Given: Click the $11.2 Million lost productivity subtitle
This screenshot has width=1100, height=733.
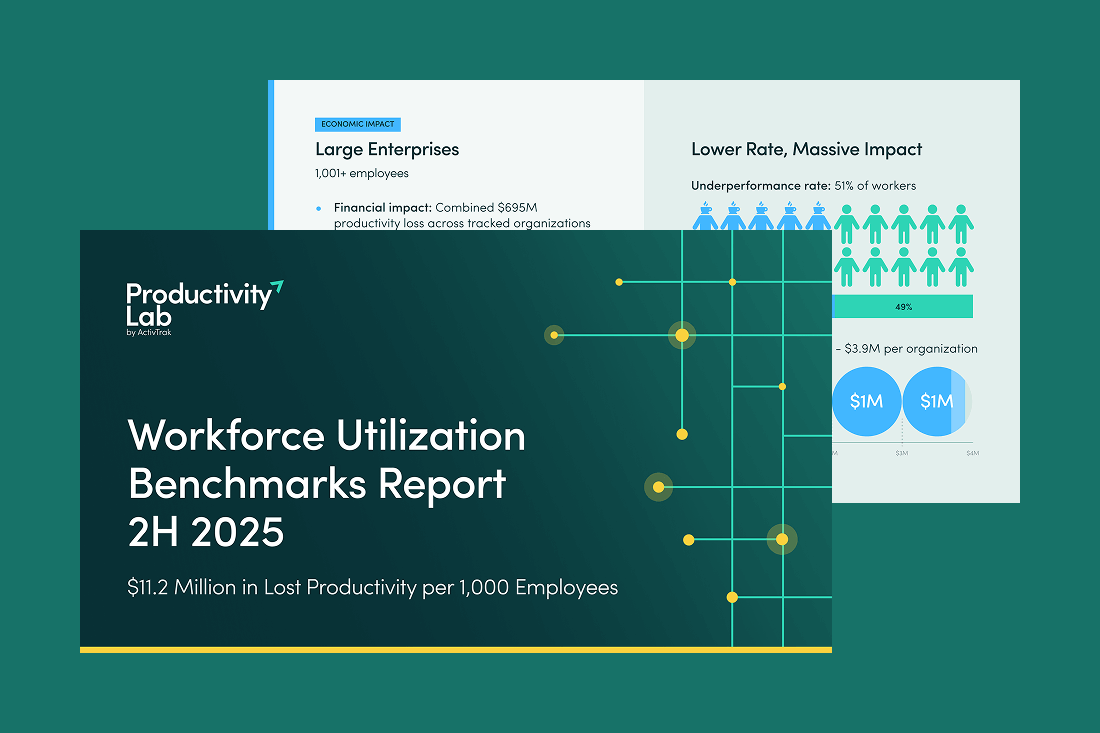Looking at the screenshot, I should 373,587.
